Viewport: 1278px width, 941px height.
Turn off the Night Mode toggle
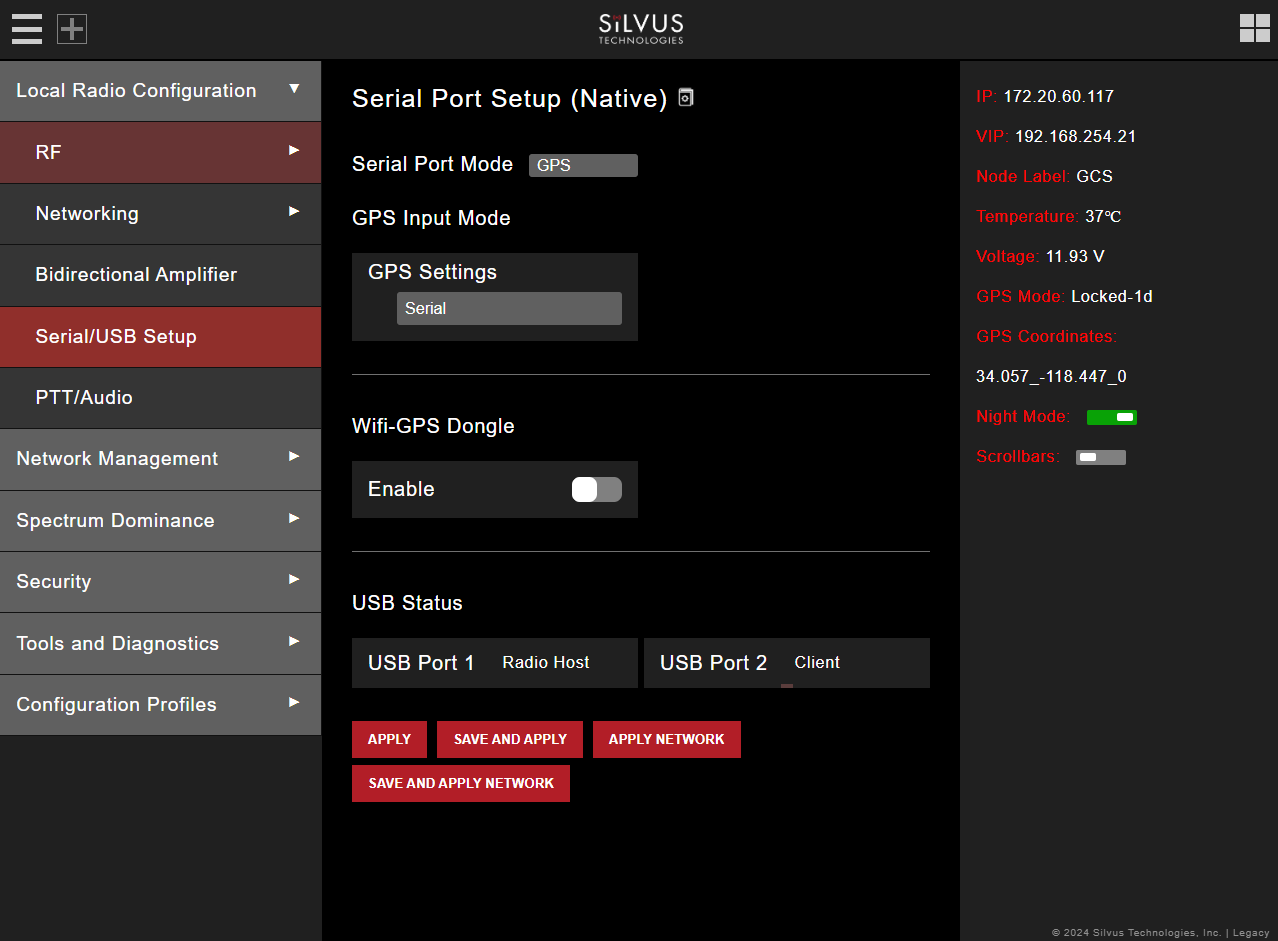1111,417
